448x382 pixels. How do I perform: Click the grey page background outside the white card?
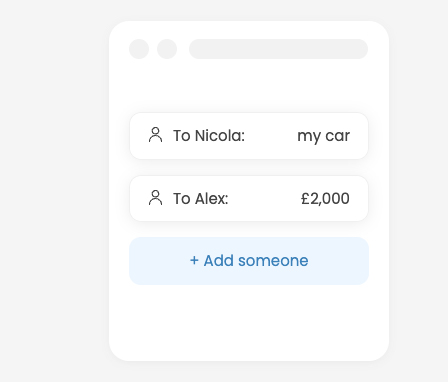(53, 190)
